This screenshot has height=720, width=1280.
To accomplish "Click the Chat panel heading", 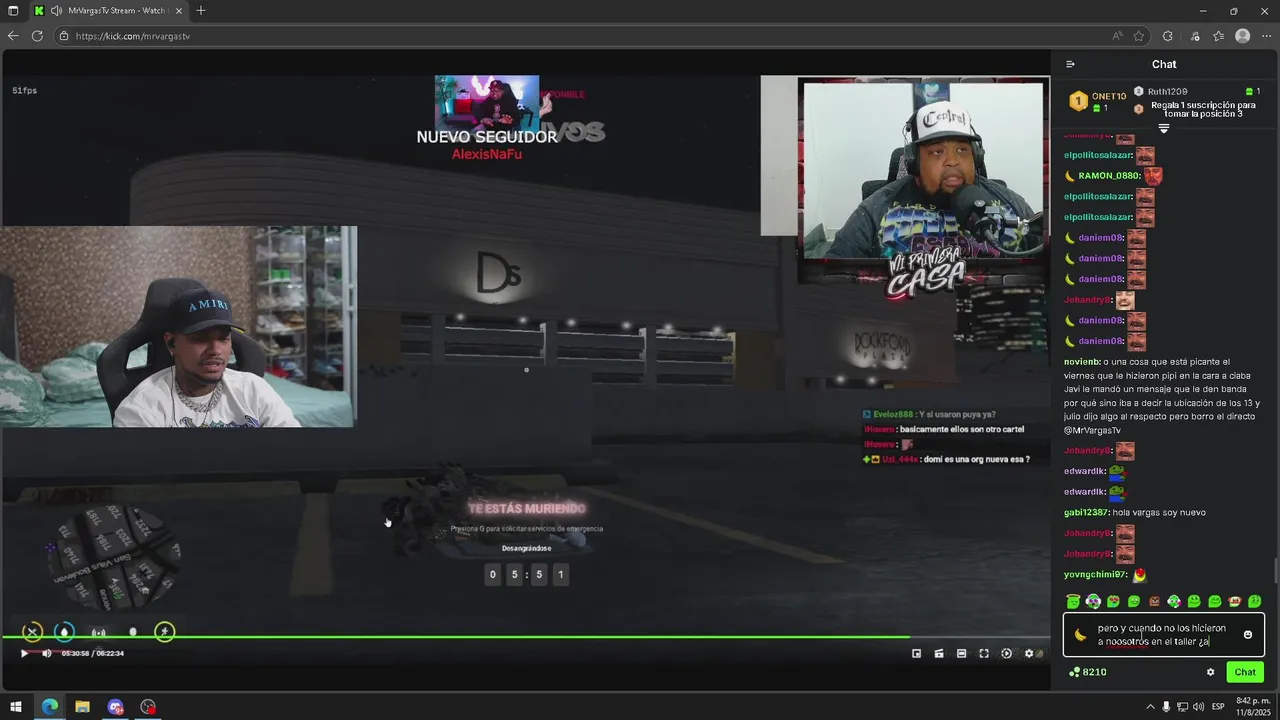I will pos(1164,64).
